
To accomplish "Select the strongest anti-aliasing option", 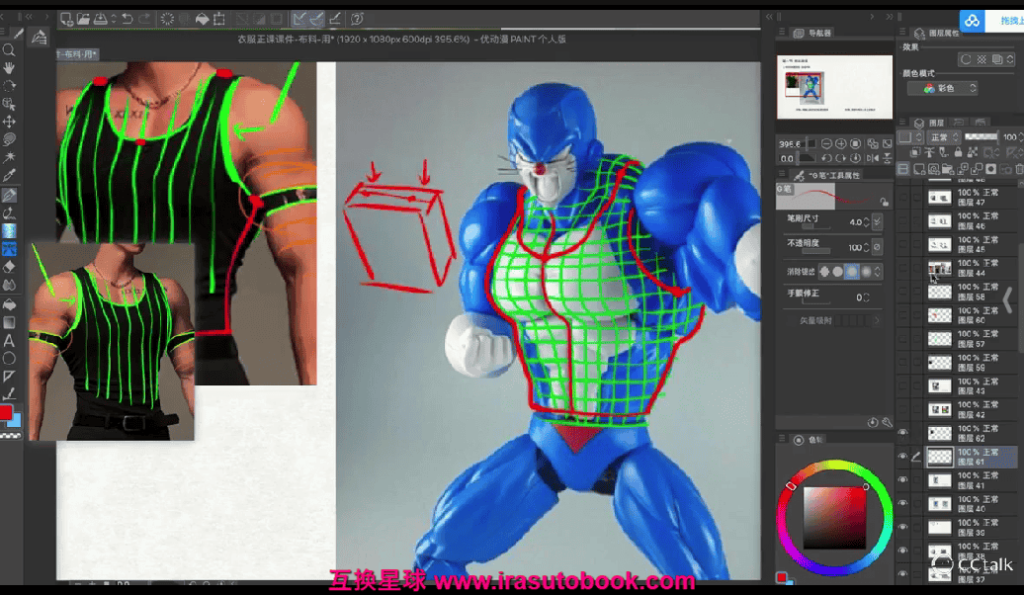I will click(x=866, y=271).
